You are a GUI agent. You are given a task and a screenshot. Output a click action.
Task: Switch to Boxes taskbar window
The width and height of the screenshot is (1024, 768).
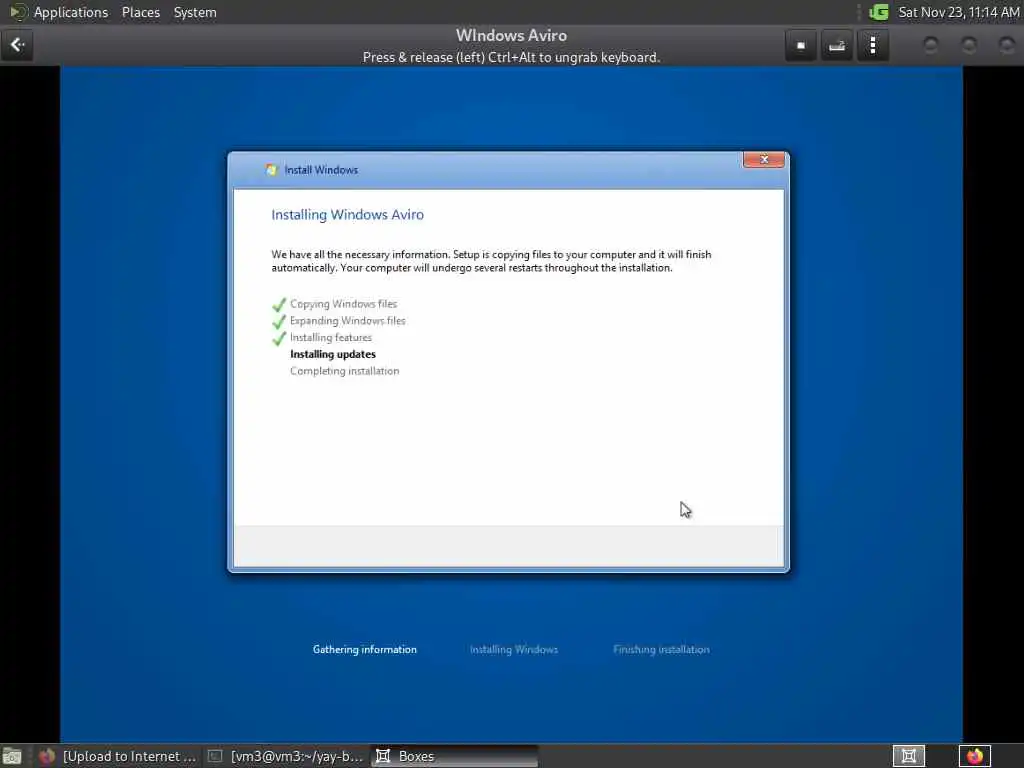pyautogui.click(x=455, y=756)
